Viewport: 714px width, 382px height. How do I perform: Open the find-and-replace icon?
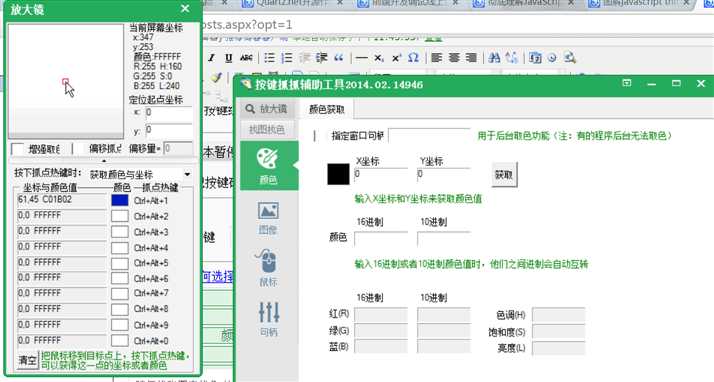point(512,58)
